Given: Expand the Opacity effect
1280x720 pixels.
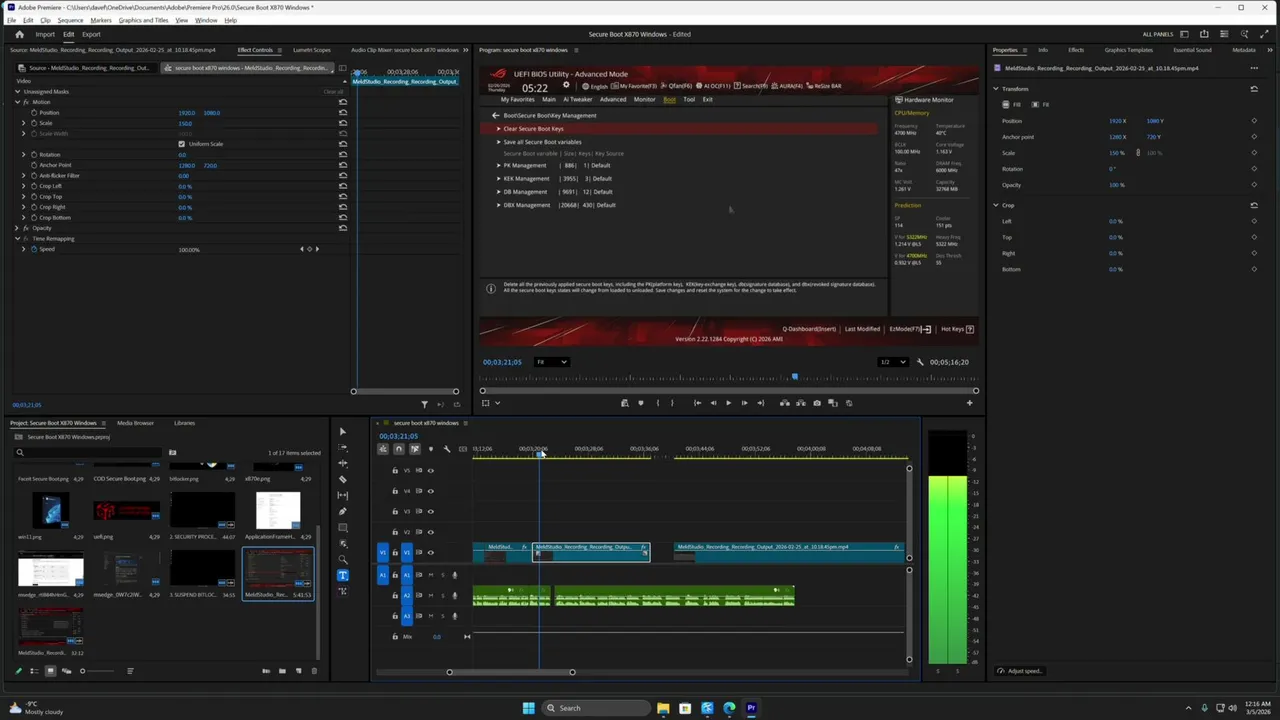Looking at the screenshot, I should tap(17, 228).
